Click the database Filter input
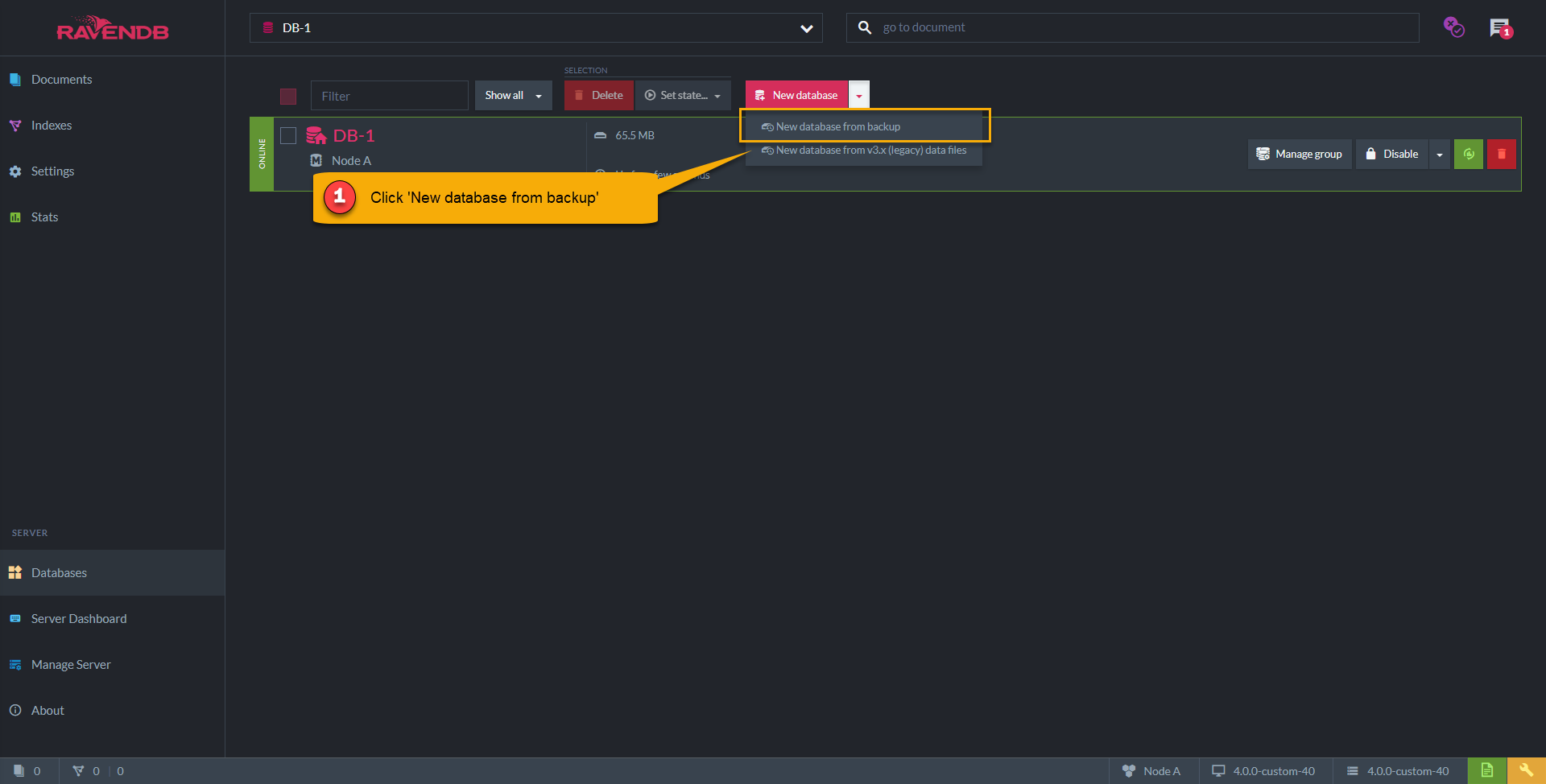The image size is (1546, 784). (x=390, y=96)
